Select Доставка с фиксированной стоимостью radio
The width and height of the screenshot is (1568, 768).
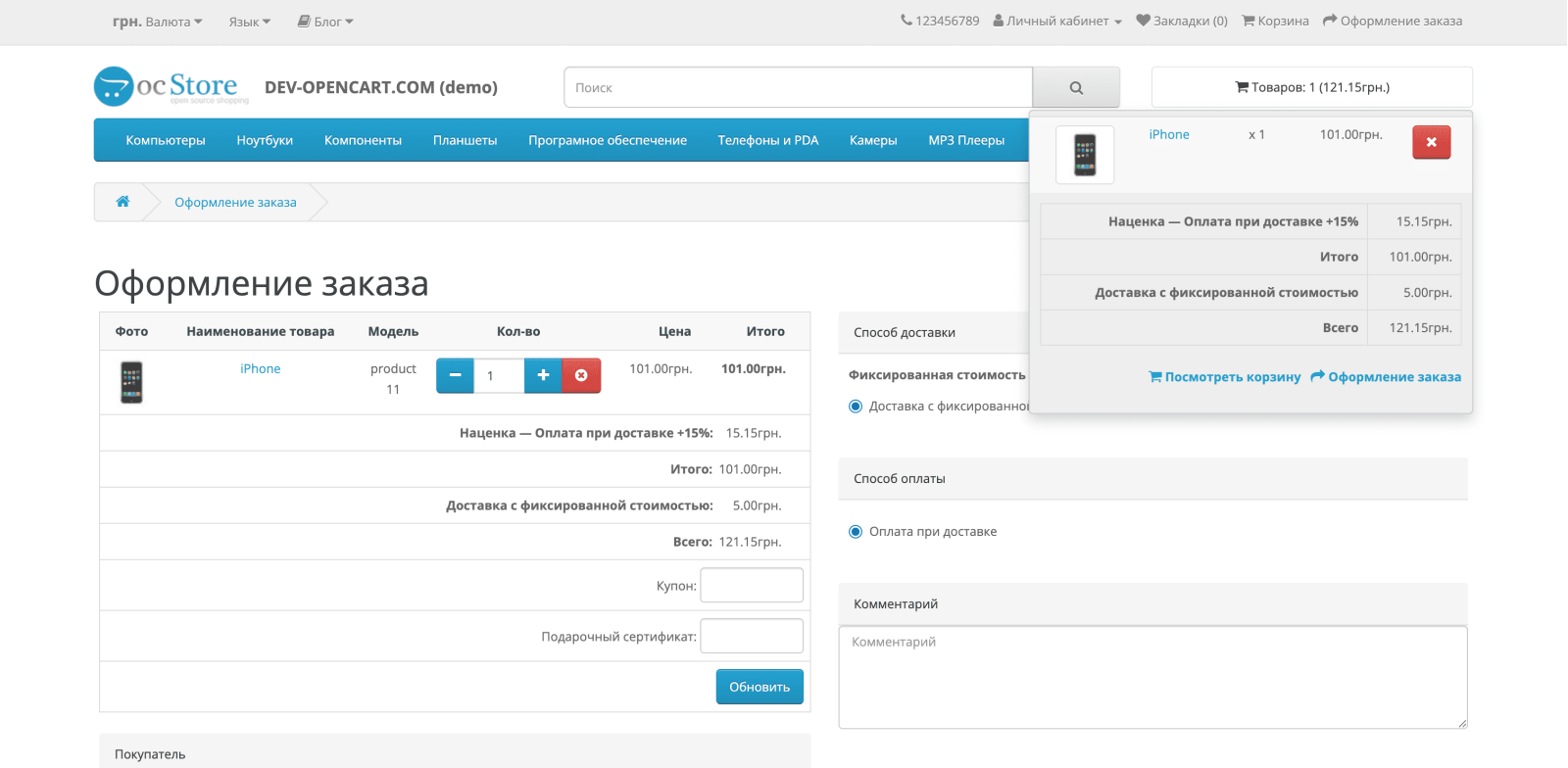click(856, 407)
